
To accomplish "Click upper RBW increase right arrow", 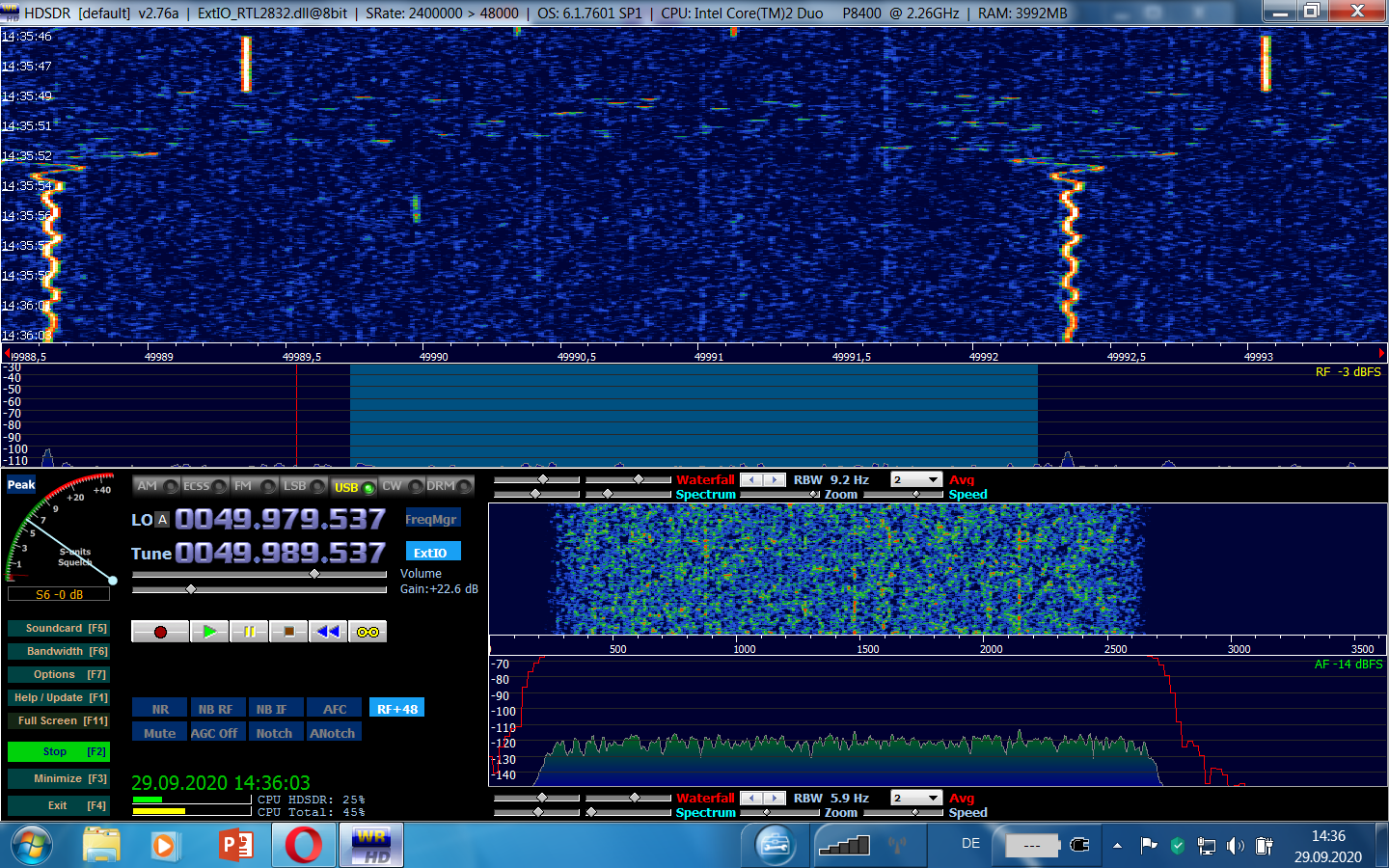I will [775, 479].
